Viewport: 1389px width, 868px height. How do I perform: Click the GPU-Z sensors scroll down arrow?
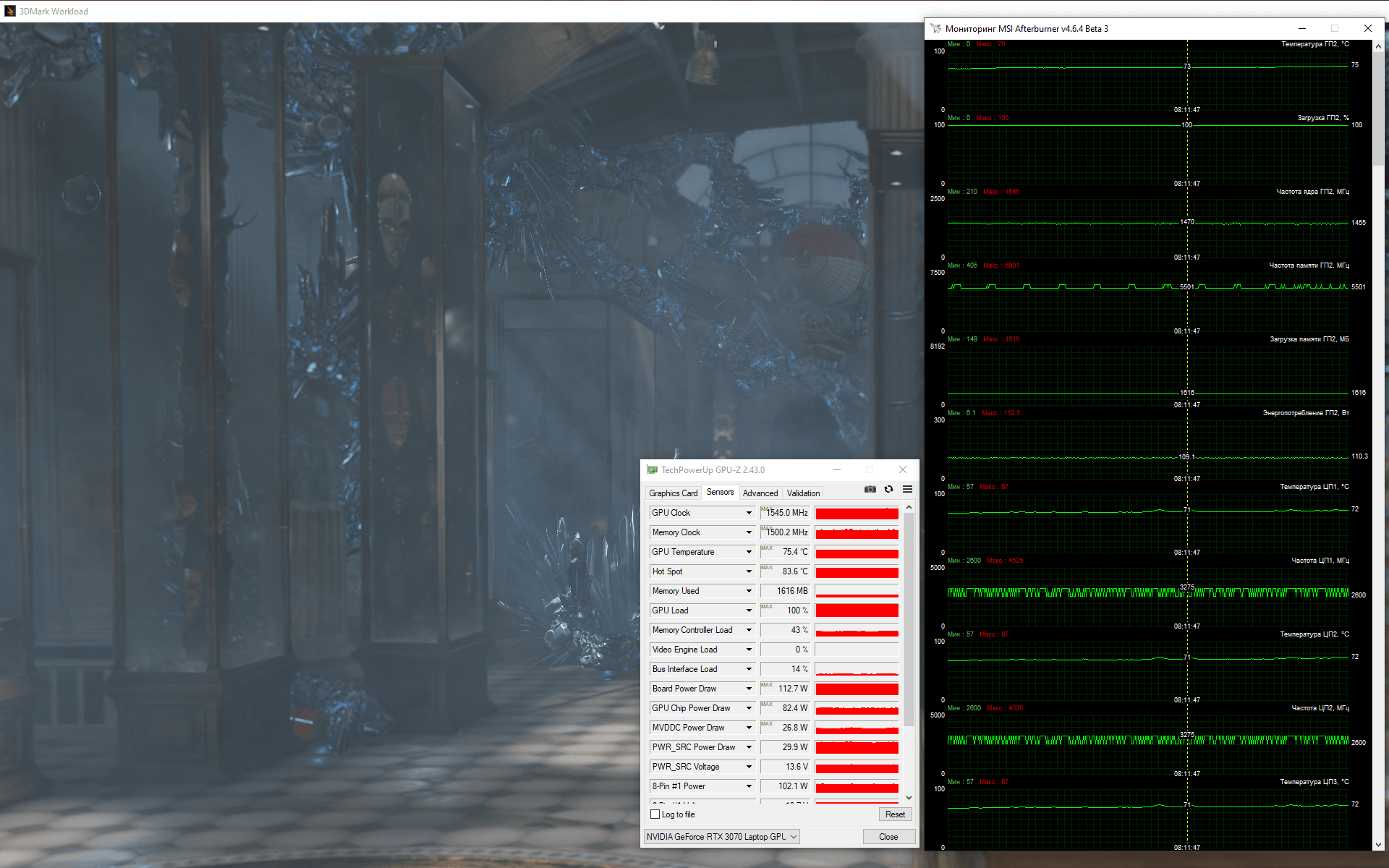point(909,798)
